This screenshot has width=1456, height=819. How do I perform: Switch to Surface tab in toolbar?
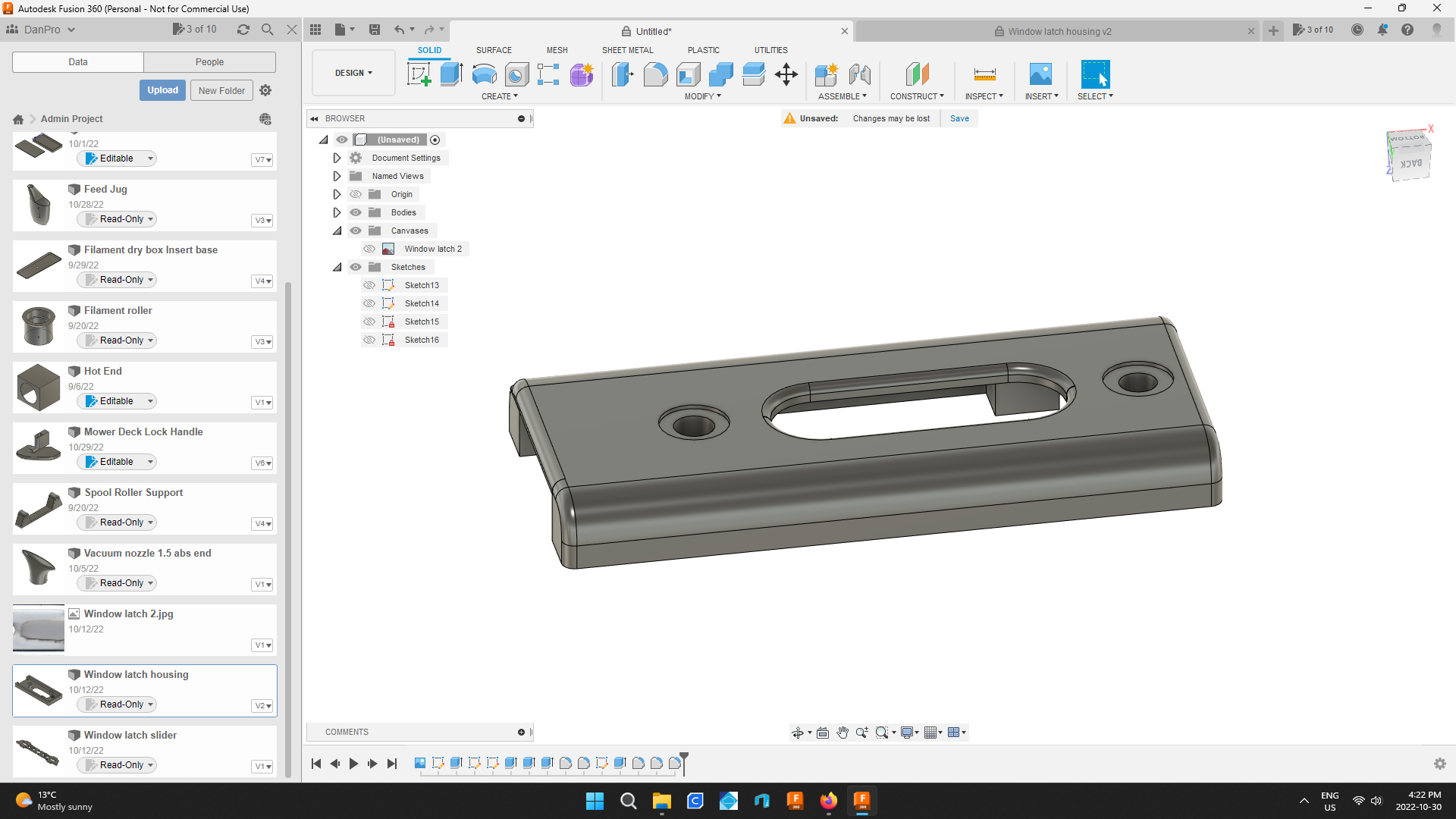point(493,50)
